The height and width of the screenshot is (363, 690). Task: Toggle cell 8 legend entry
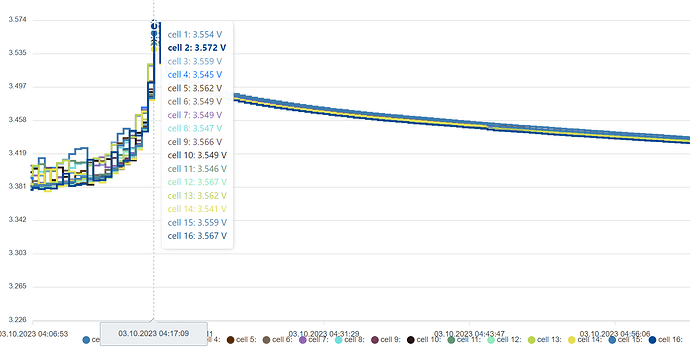[x=349, y=340]
